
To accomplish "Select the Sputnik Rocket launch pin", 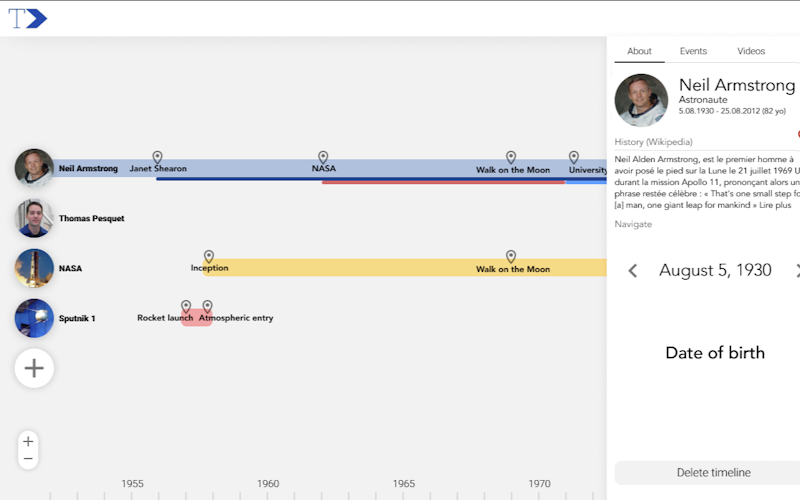I will (186, 306).
